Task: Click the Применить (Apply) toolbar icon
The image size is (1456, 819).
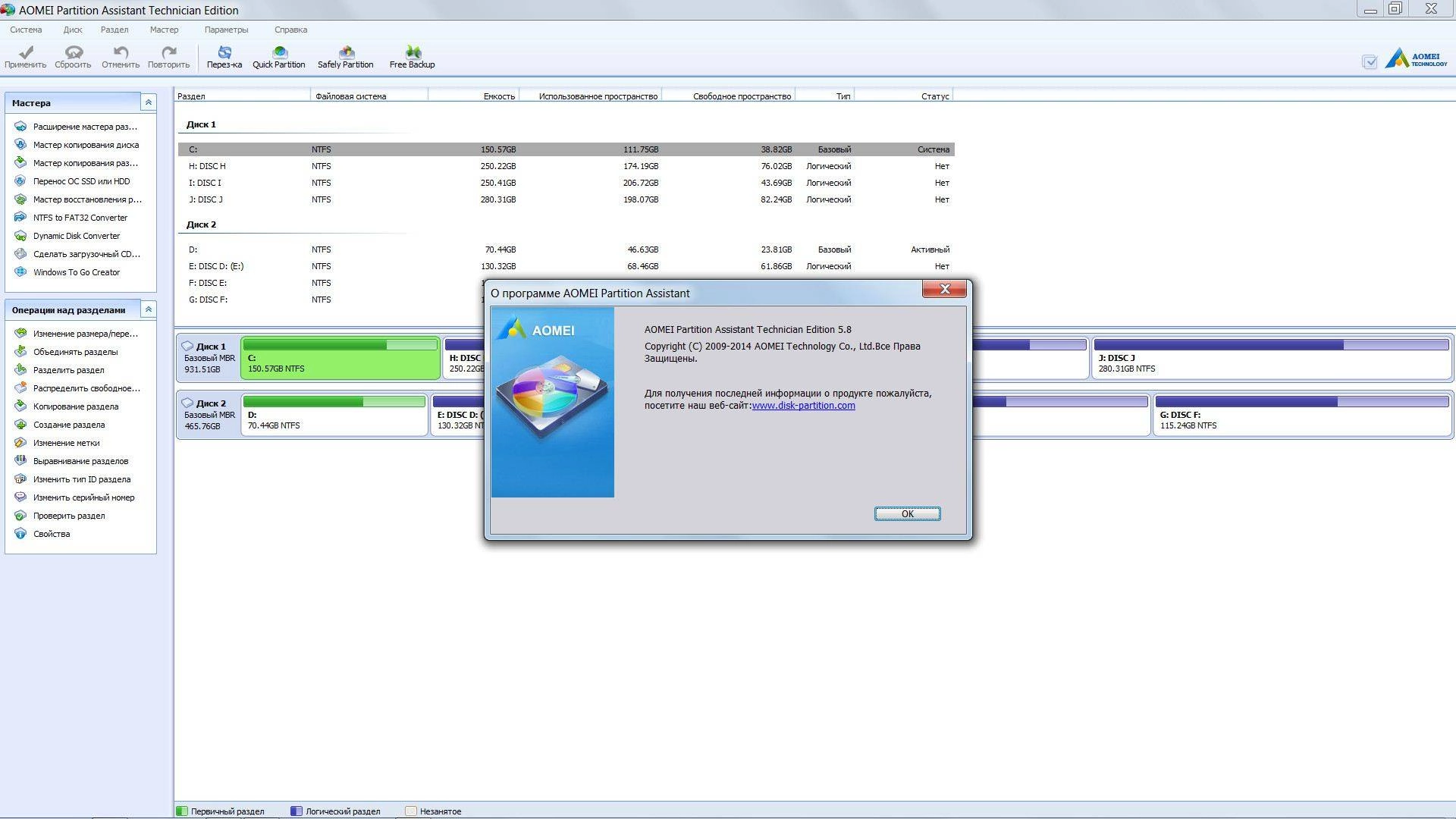Action: click(x=26, y=57)
